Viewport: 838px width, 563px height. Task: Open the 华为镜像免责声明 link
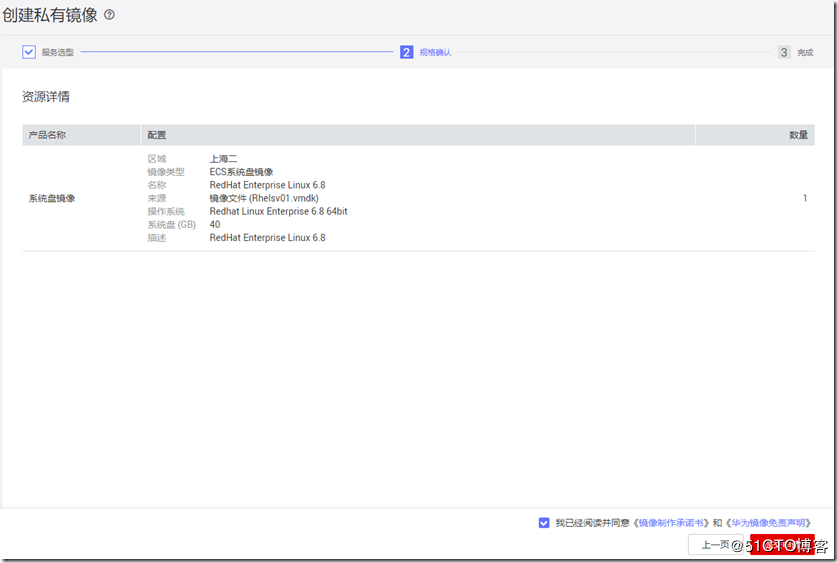coord(768,522)
